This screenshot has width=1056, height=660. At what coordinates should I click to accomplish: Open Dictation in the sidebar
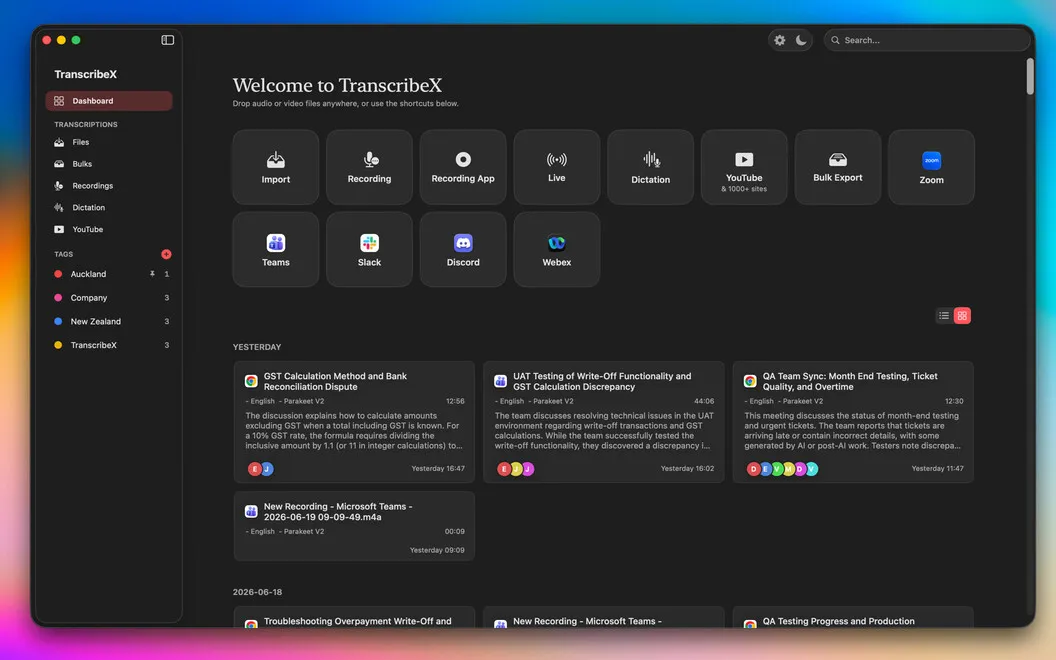click(x=109, y=207)
